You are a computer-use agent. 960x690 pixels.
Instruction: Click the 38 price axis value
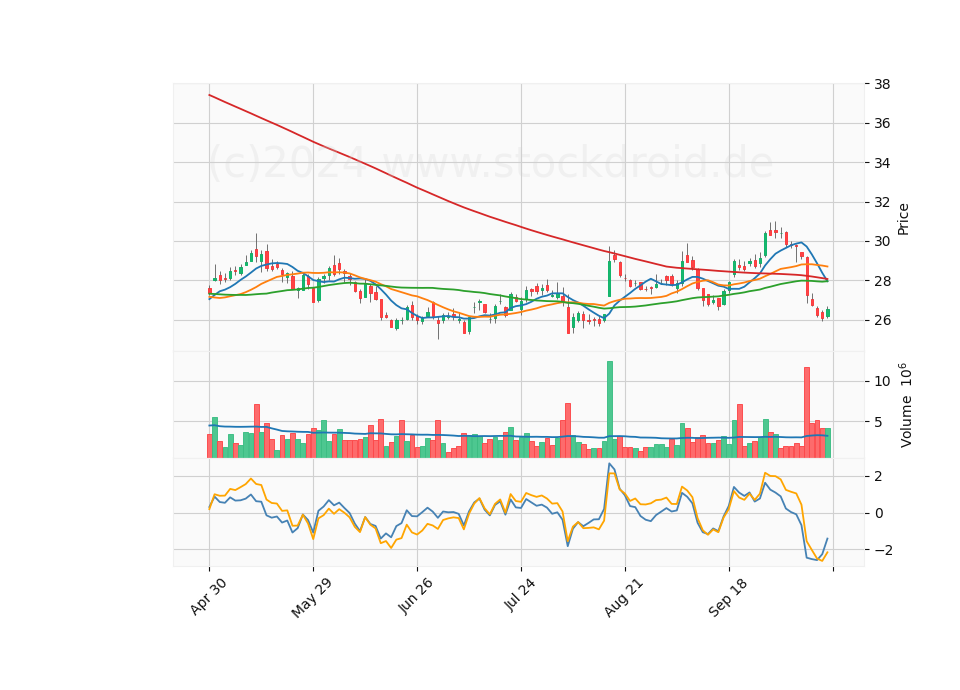click(x=882, y=84)
